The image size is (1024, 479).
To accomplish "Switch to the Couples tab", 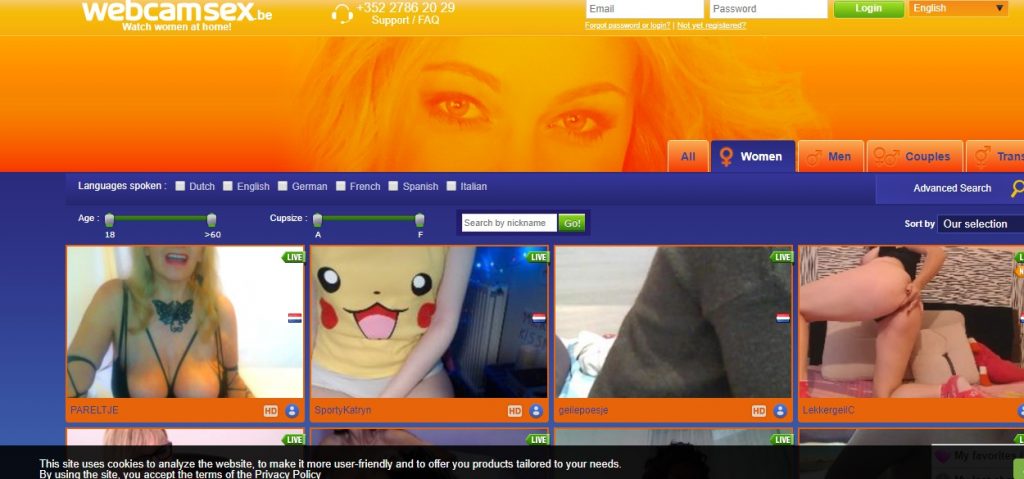I will click(915, 156).
